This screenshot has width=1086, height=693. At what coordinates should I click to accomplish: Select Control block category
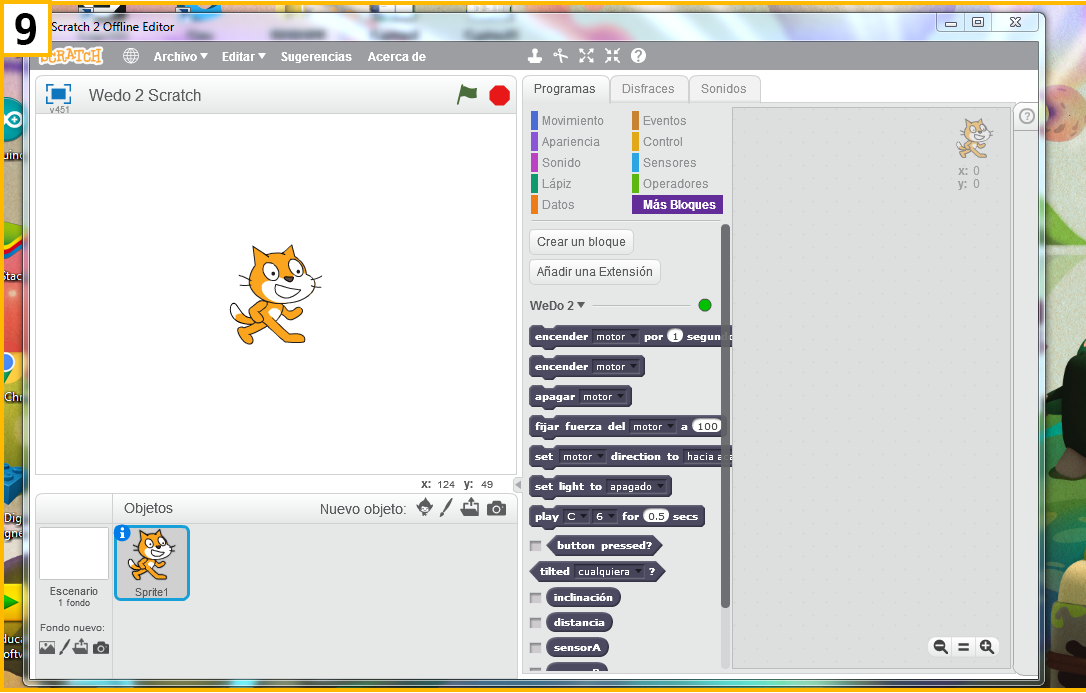[x=657, y=141]
